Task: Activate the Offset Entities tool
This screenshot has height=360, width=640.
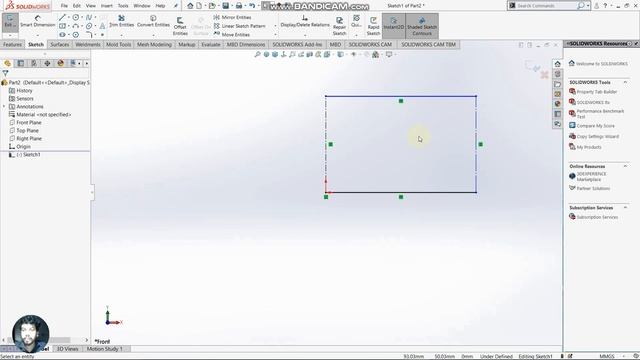Action: click(x=180, y=26)
